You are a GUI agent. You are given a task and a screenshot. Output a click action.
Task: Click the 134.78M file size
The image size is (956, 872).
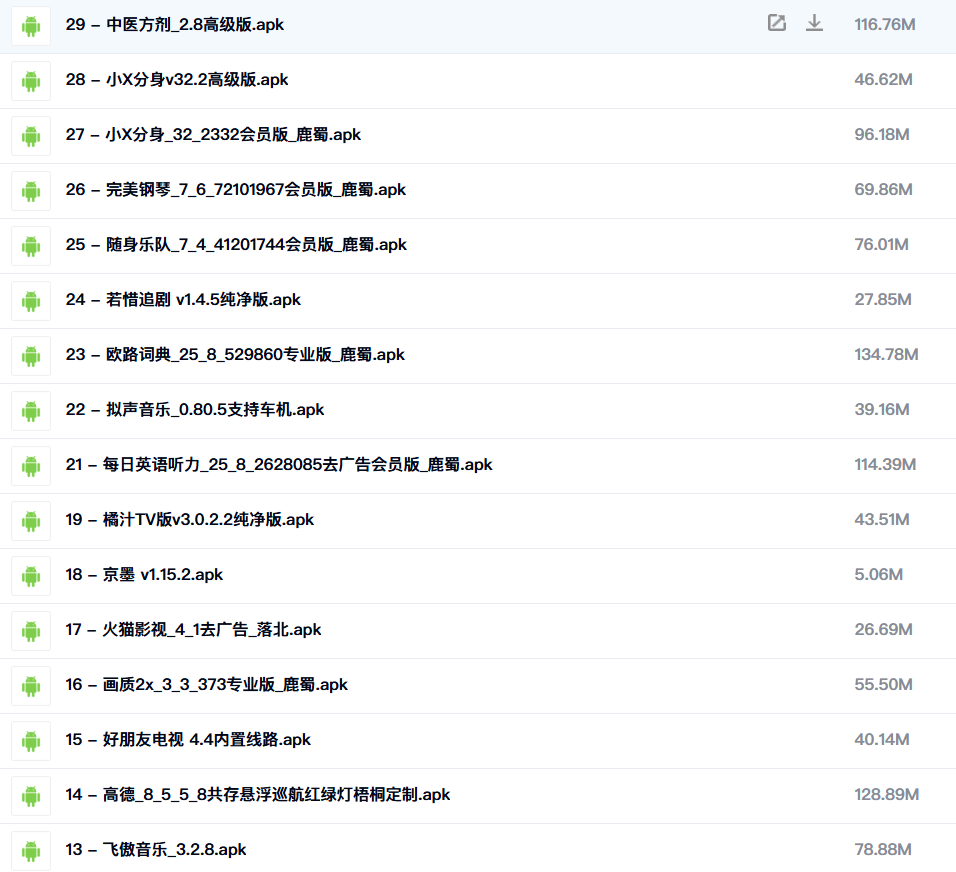pos(886,354)
